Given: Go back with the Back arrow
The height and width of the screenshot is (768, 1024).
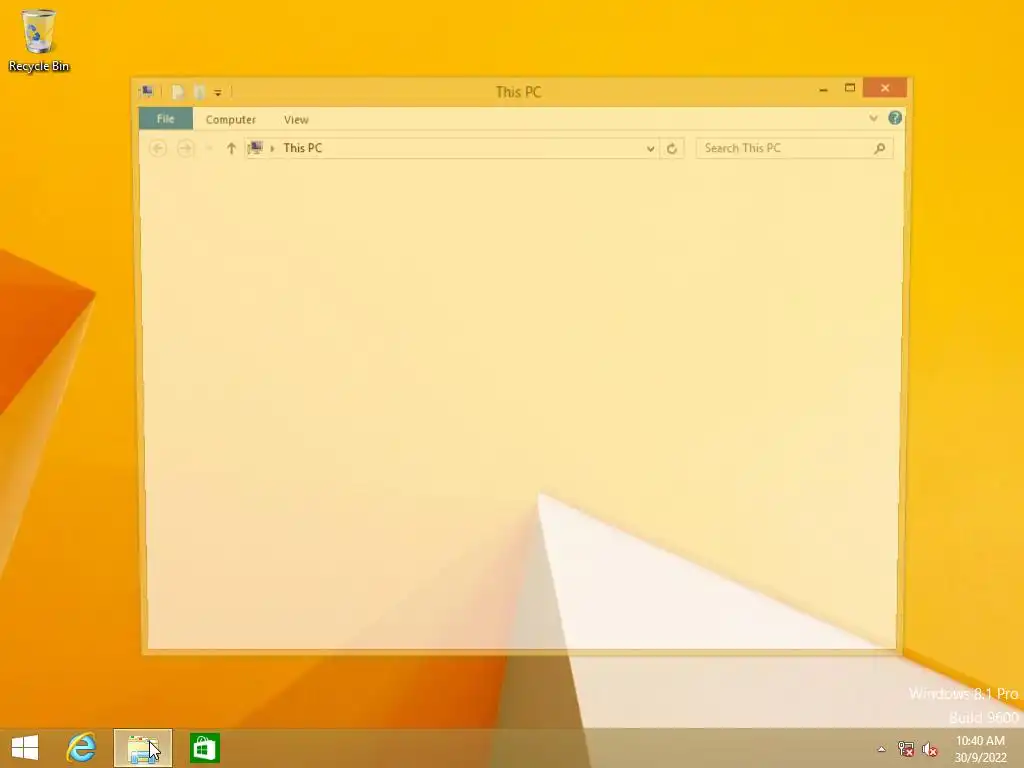Looking at the screenshot, I should point(157,148).
